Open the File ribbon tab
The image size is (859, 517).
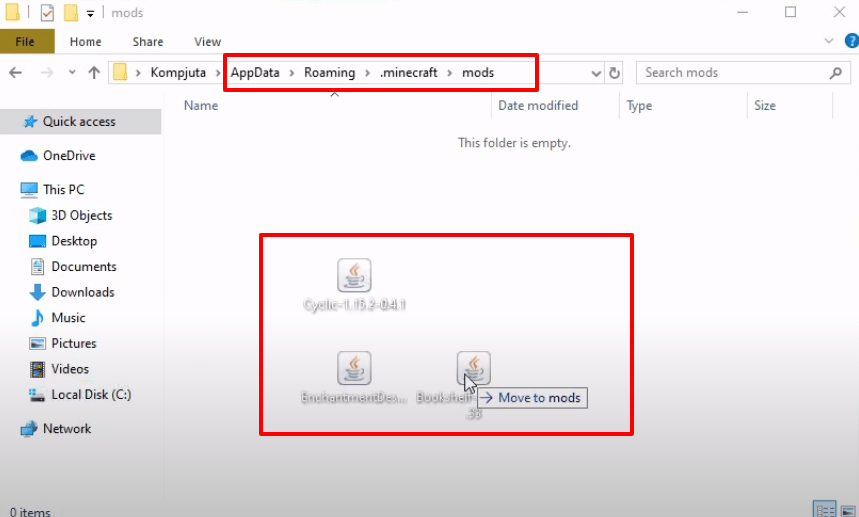27,42
